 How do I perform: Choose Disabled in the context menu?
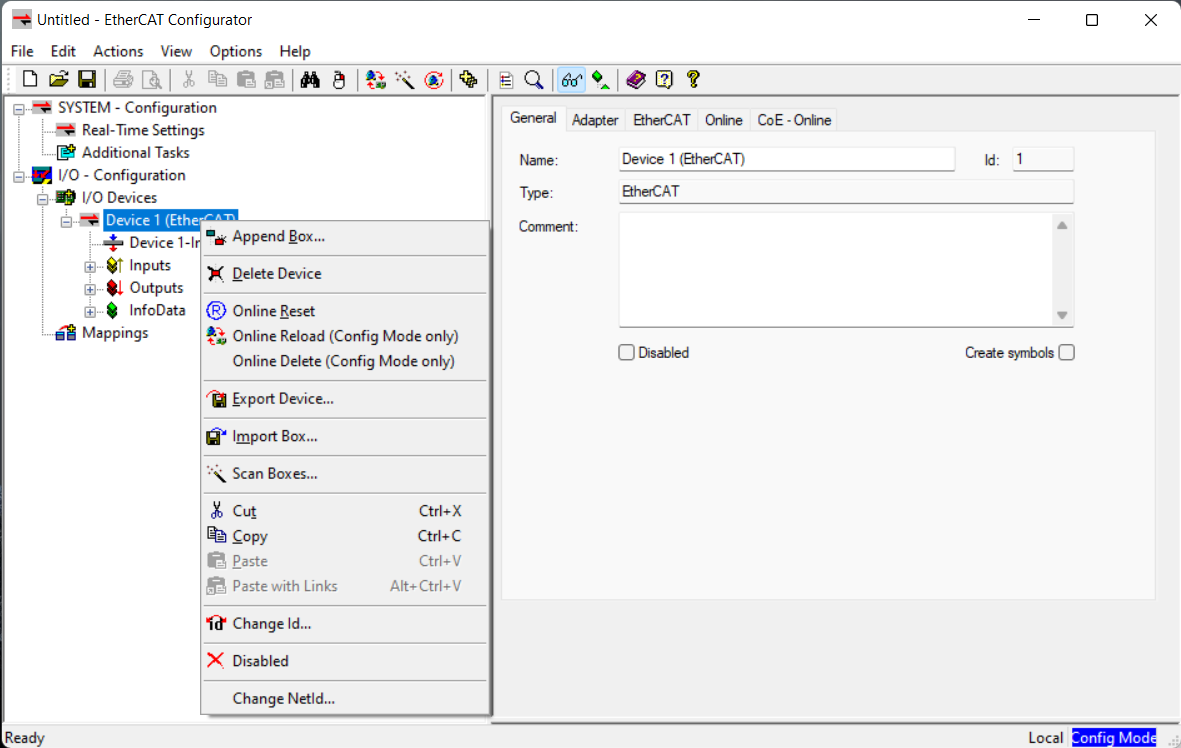point(345,661)
